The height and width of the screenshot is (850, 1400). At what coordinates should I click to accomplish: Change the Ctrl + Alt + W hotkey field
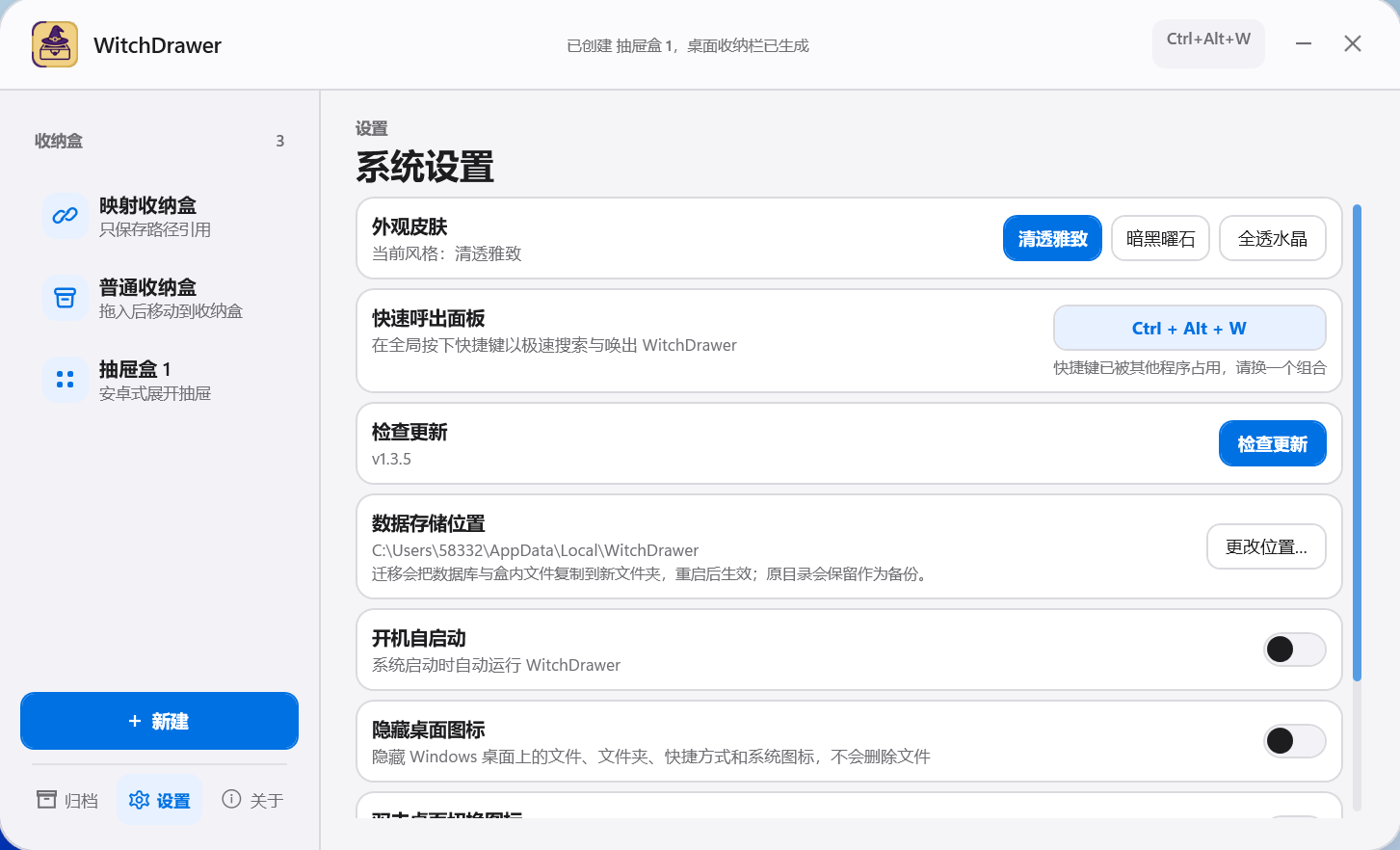1190,329
